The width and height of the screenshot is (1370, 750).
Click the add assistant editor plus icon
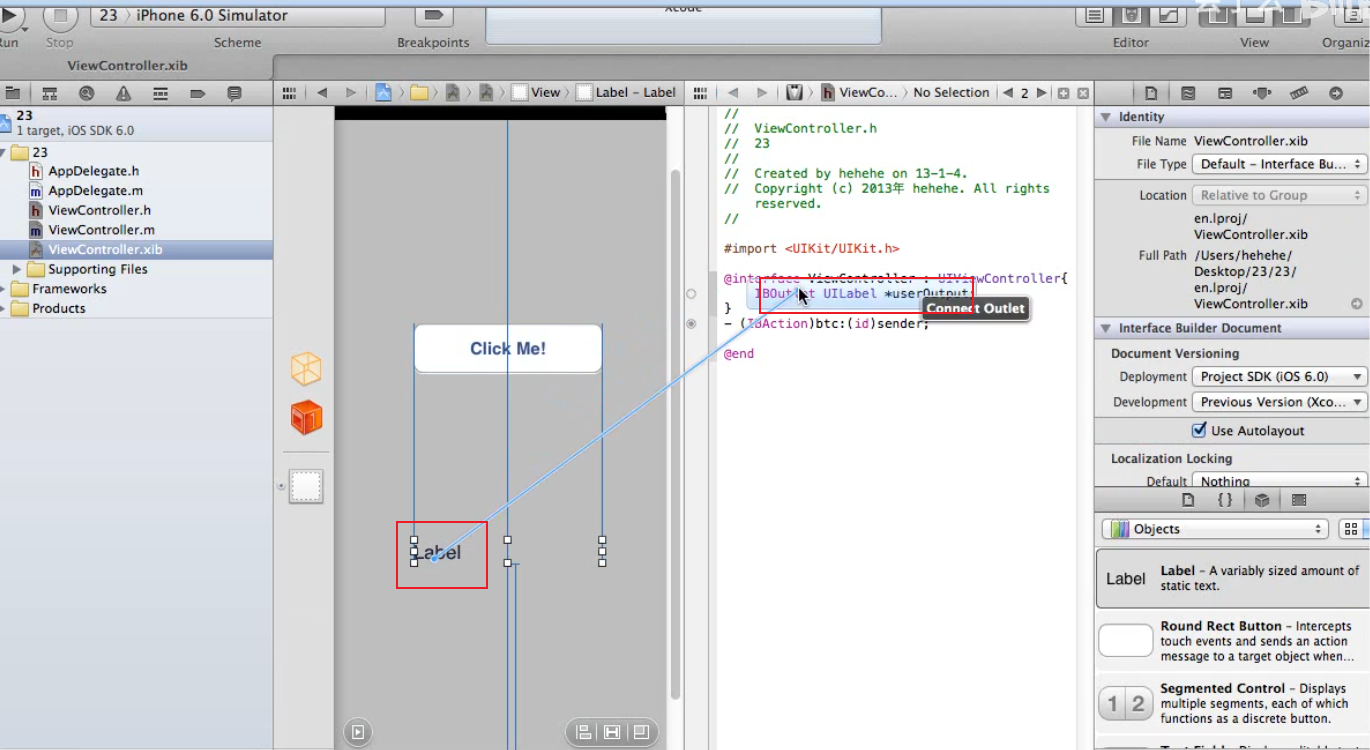(1064, 93)
